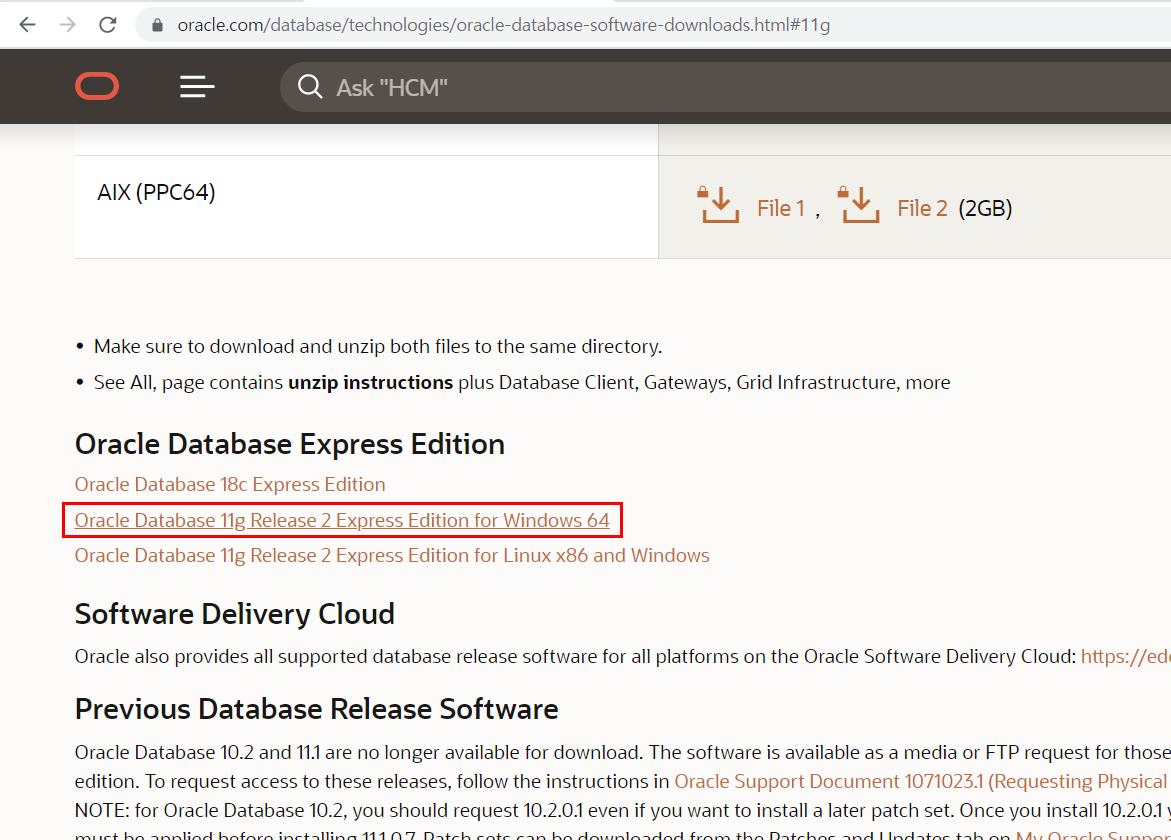1171x840 pixels.
Task: Click the AIX (PPC64) row label
Action: [x=156, y=193]
